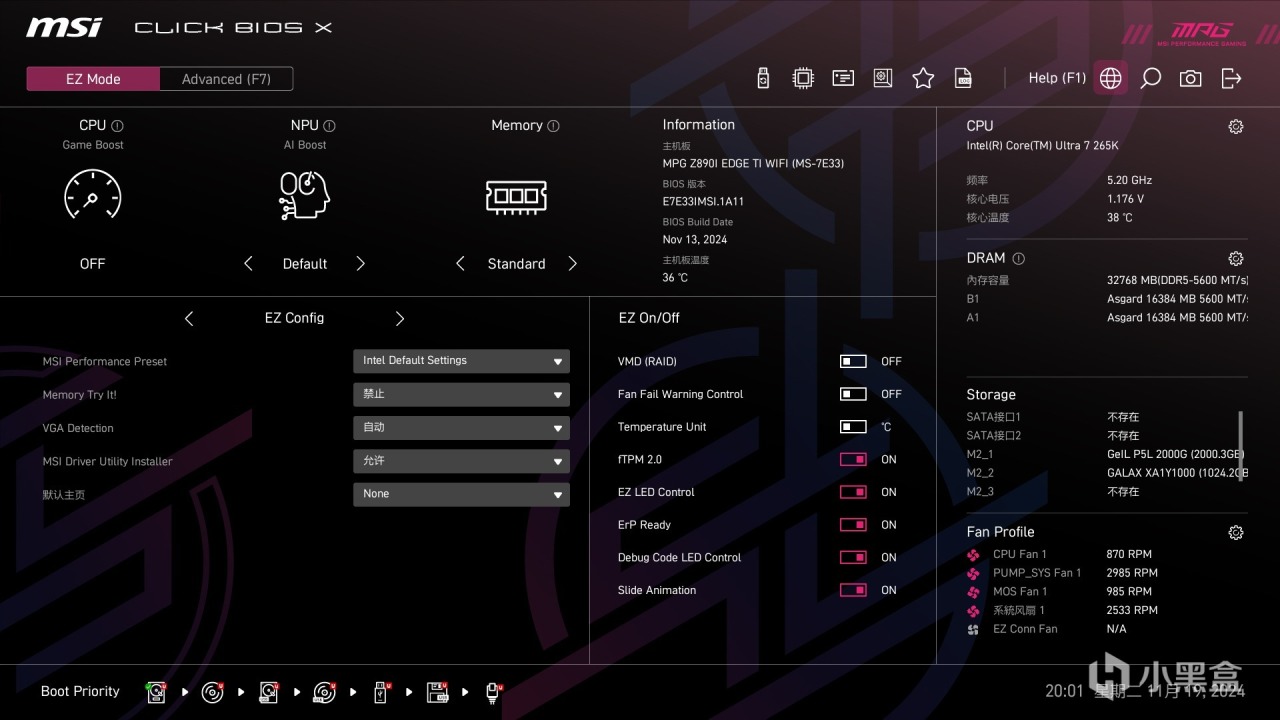Select the USB flash drive boot device icon

[x=381, y=692]
